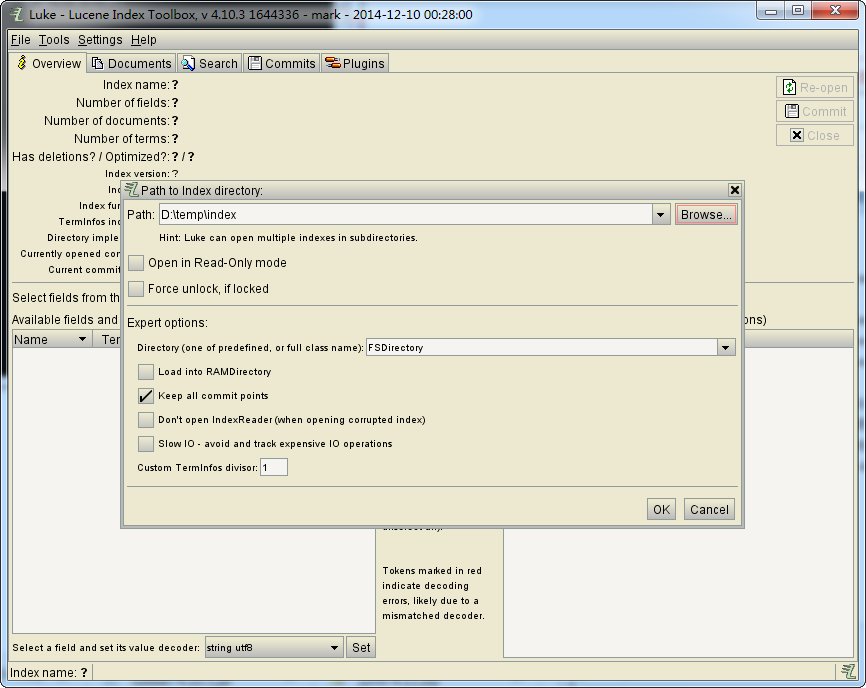Tick Force unlock, if locked
Screen dimensions: 866x688
[136, 289]
